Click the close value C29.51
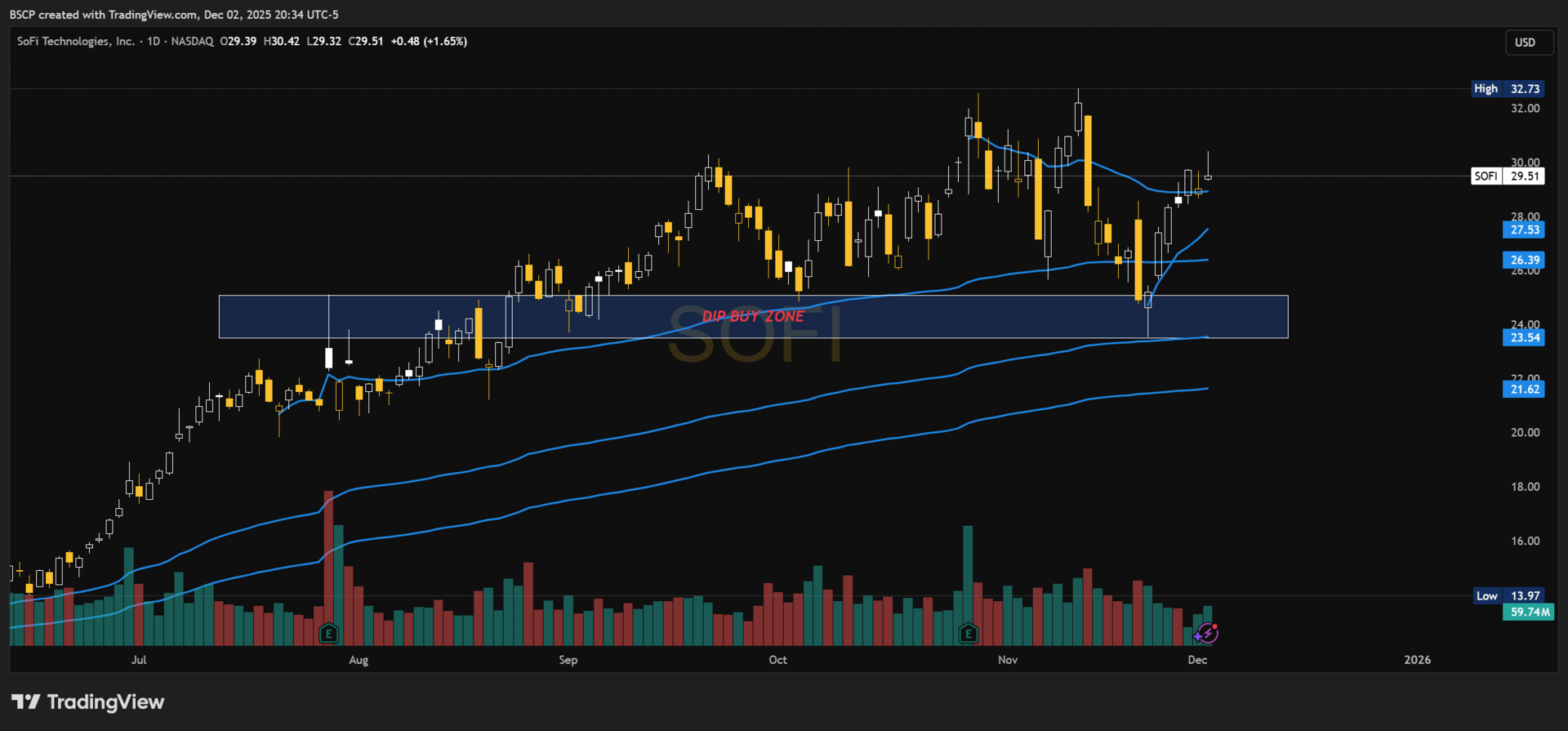The image size is (1568, 731). coord(366,41)
